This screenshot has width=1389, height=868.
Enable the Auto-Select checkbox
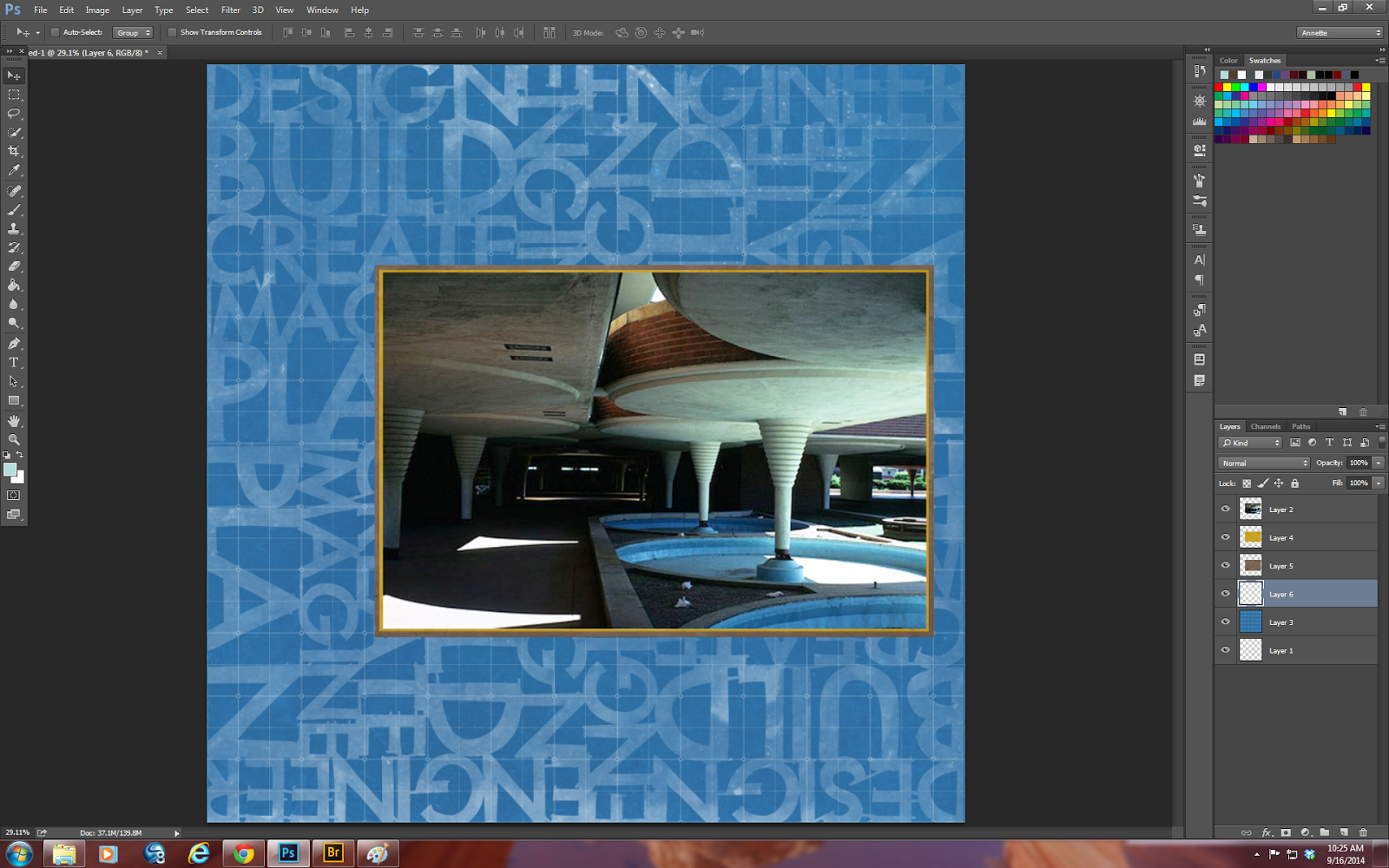click(x=55, y=32)
